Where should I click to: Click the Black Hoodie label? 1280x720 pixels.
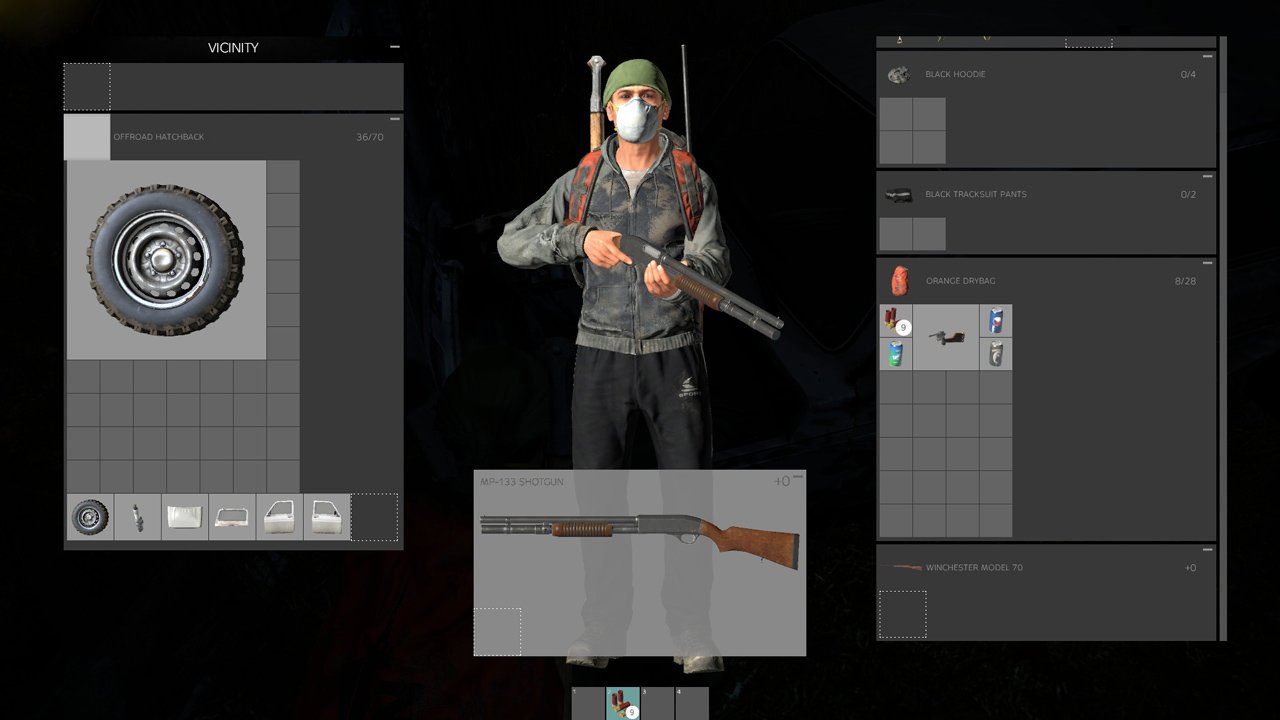[x=955, y=74]
